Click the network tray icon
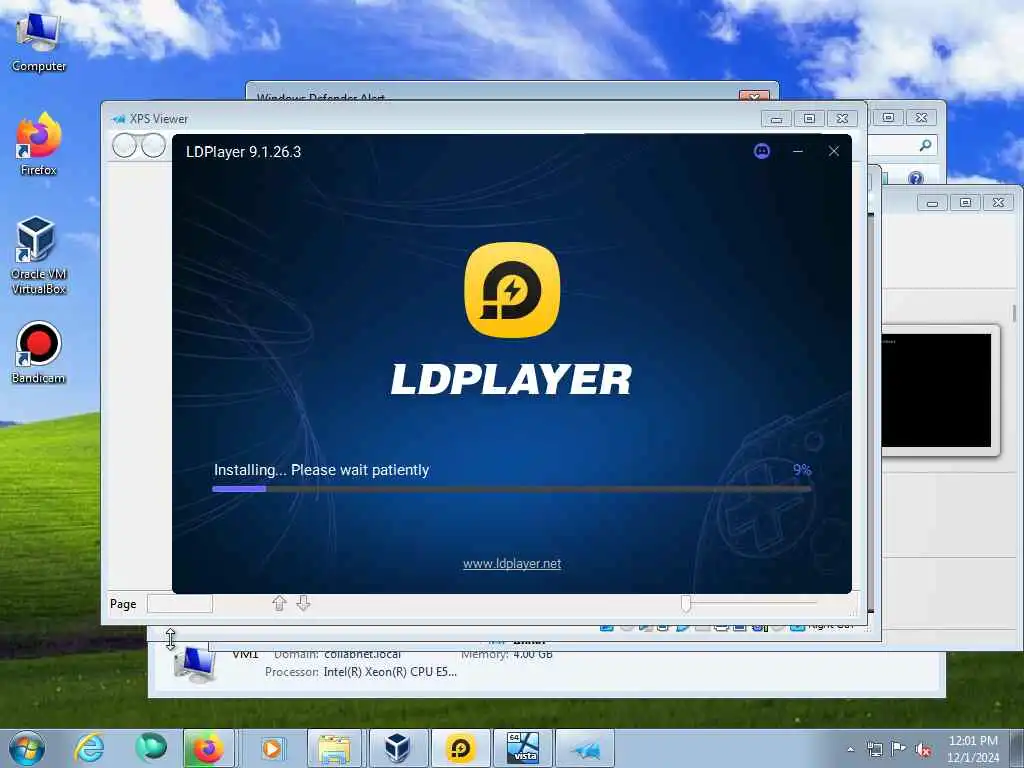The image size is (1024, 768). click(874, 749)
